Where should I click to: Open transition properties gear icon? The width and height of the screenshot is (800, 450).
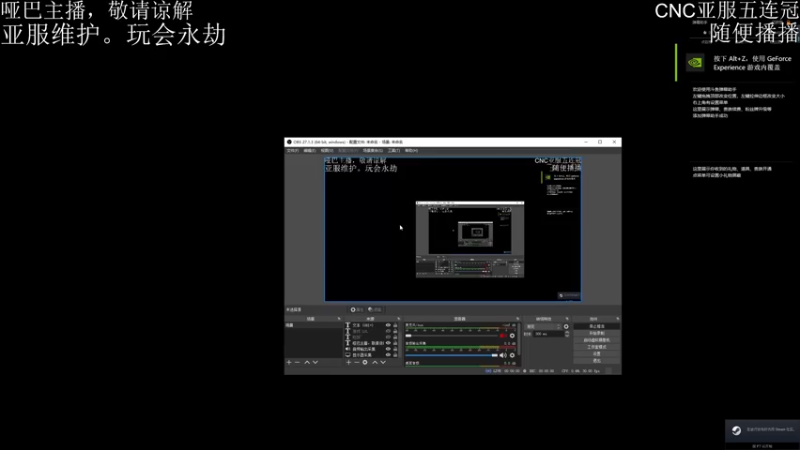click(566, 327)
